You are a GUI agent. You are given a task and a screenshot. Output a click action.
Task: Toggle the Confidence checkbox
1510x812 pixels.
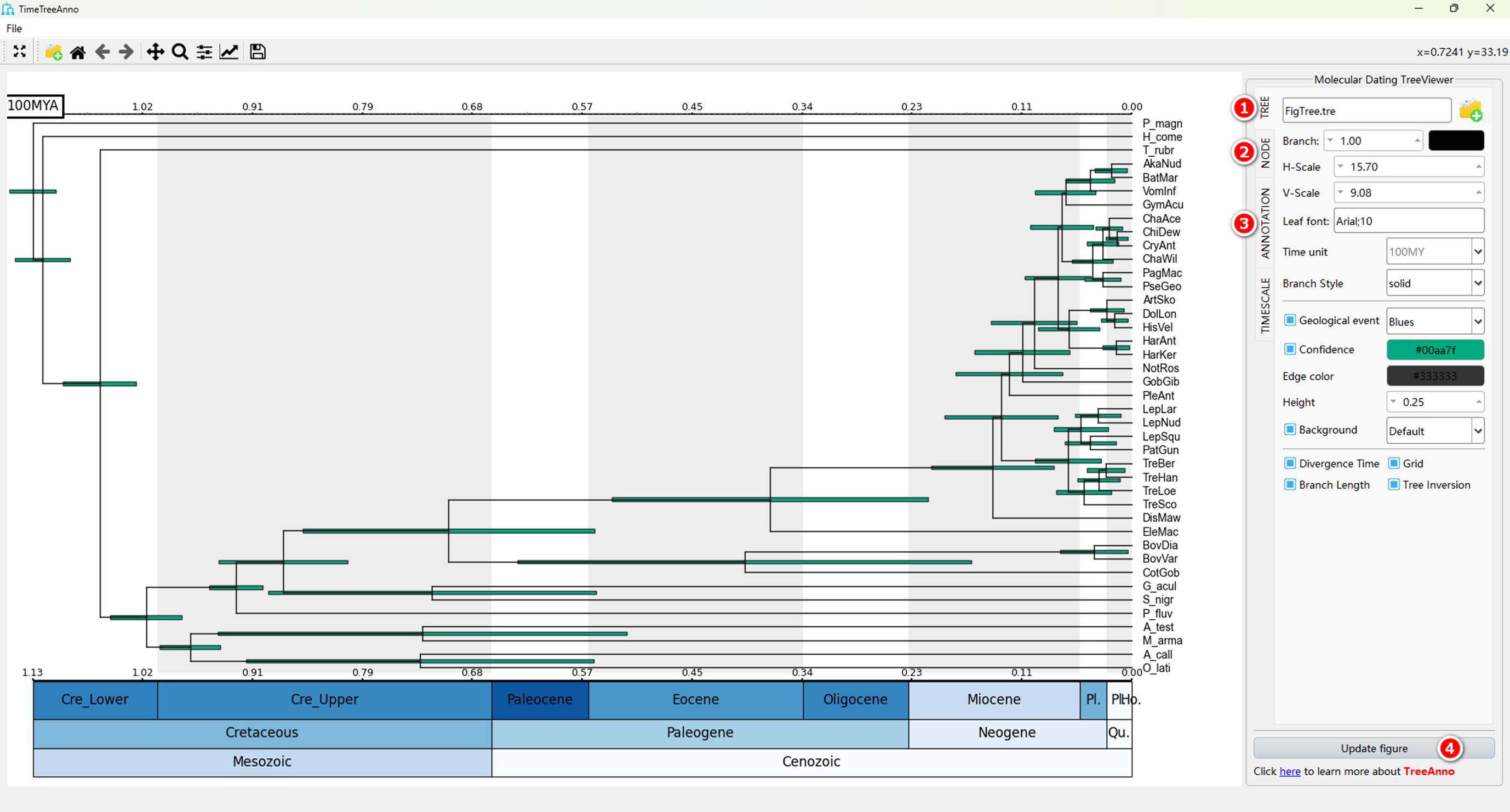(1290, 350)
